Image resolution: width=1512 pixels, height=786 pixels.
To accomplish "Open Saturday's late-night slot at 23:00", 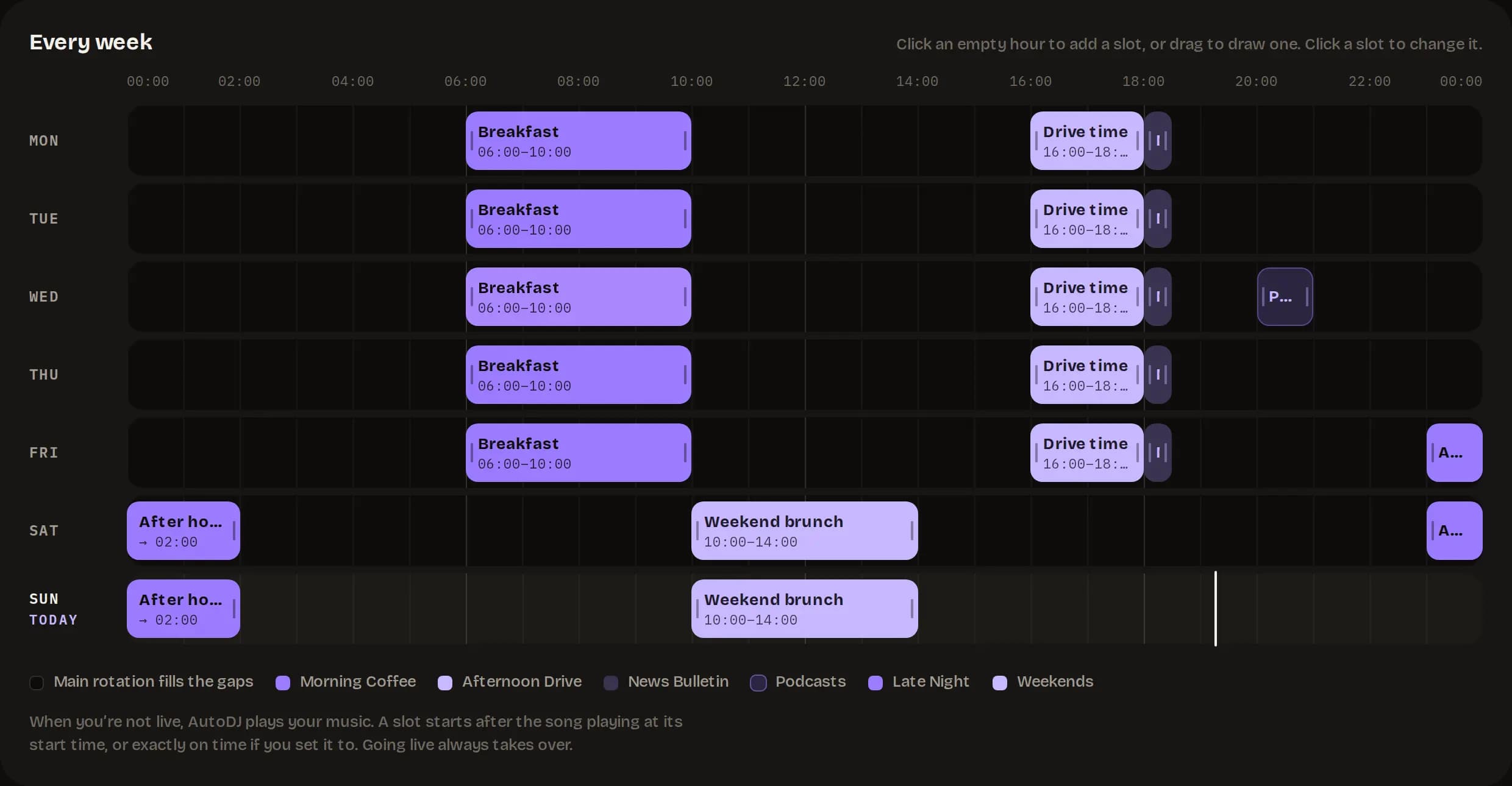I will tap(1454, 531).
